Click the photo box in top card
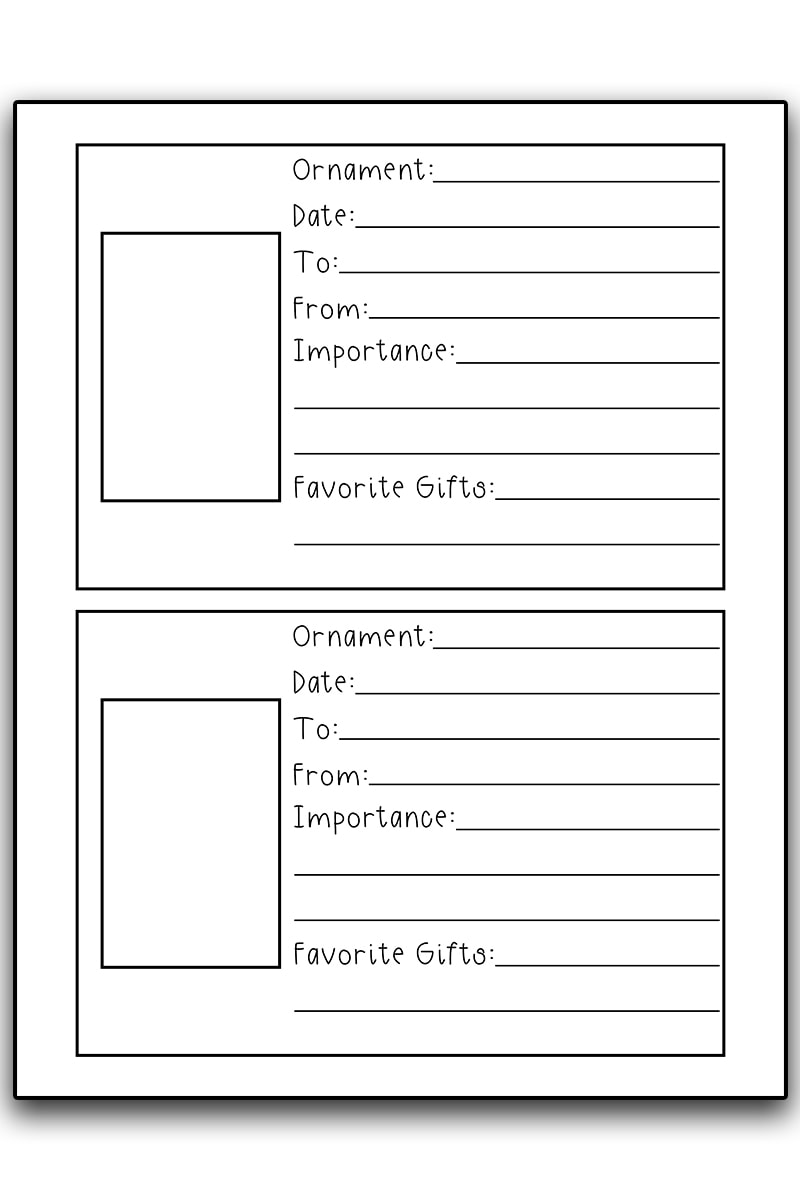 pos(190,367)
